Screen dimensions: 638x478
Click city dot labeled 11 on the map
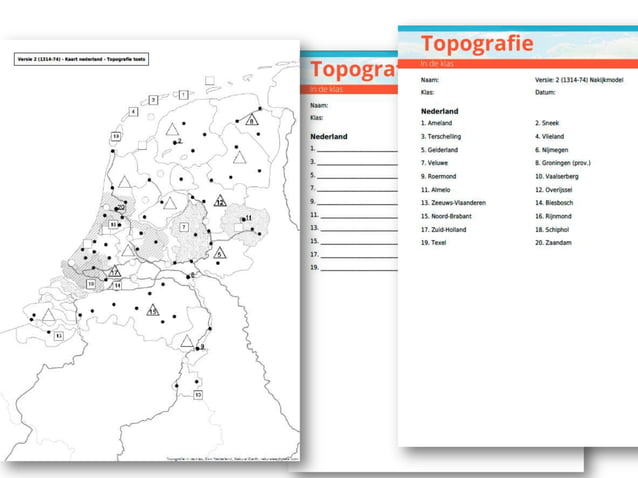(244, 220)
